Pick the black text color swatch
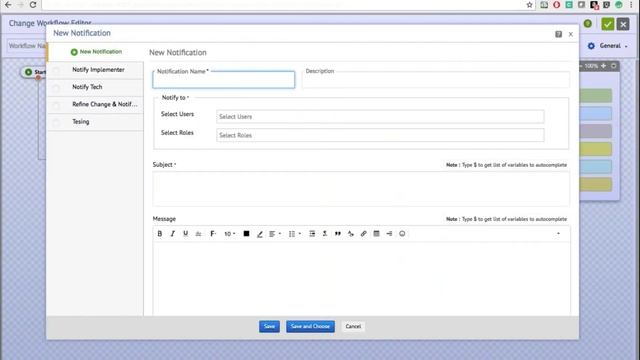The height and width of the screenshot is (360, 640). 247,234
